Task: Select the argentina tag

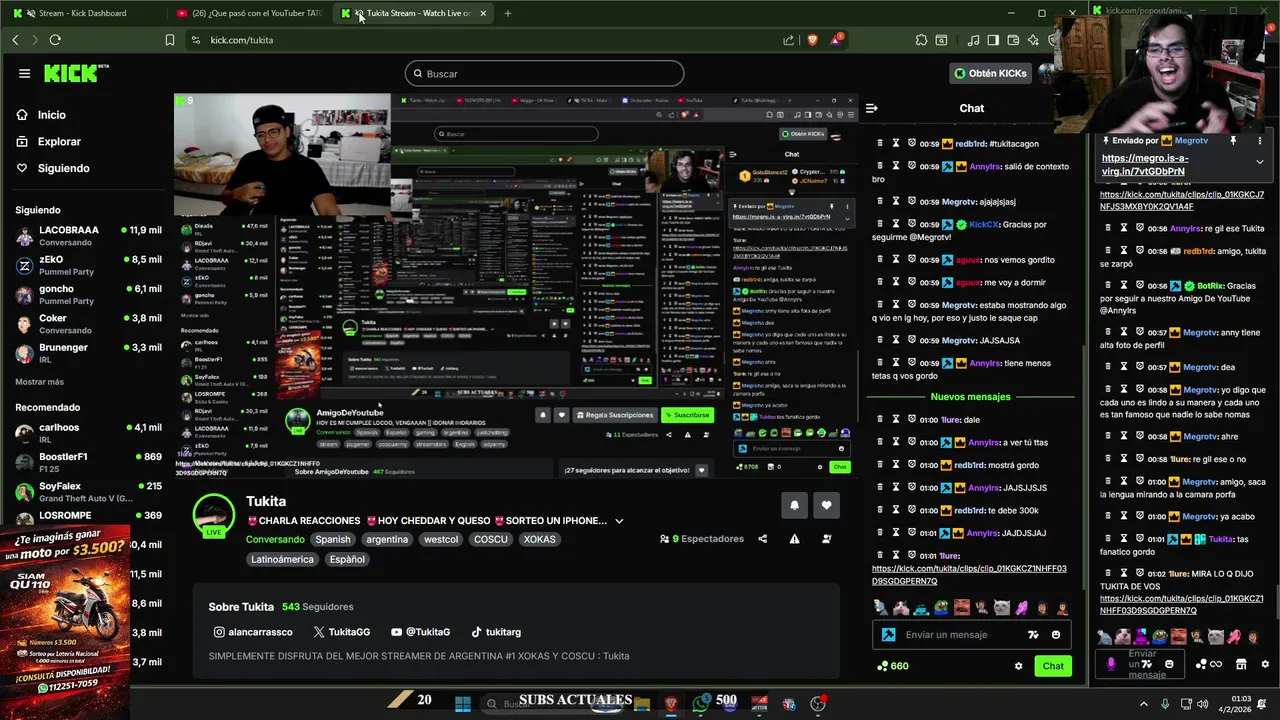Action: tap(387, 539)
